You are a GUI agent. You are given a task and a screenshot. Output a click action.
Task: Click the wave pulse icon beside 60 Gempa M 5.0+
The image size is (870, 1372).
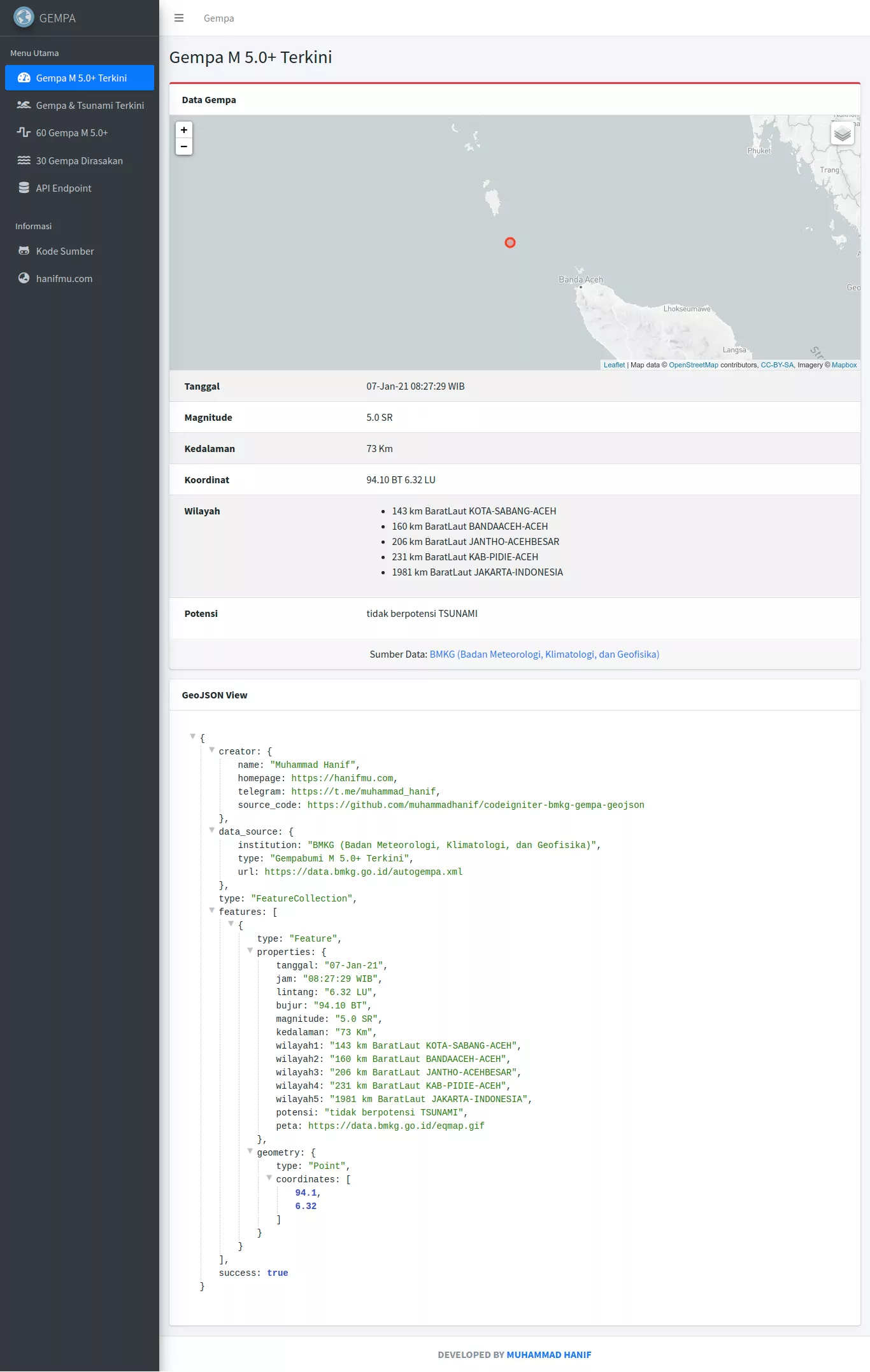click(24, 132)
